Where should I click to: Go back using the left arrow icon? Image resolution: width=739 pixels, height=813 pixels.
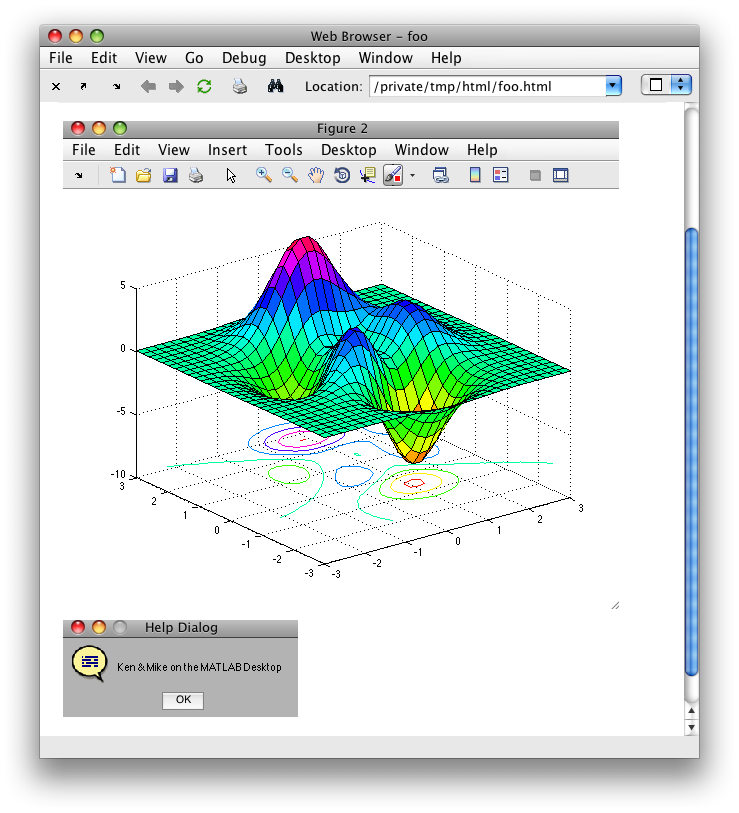tap(148, 87)
